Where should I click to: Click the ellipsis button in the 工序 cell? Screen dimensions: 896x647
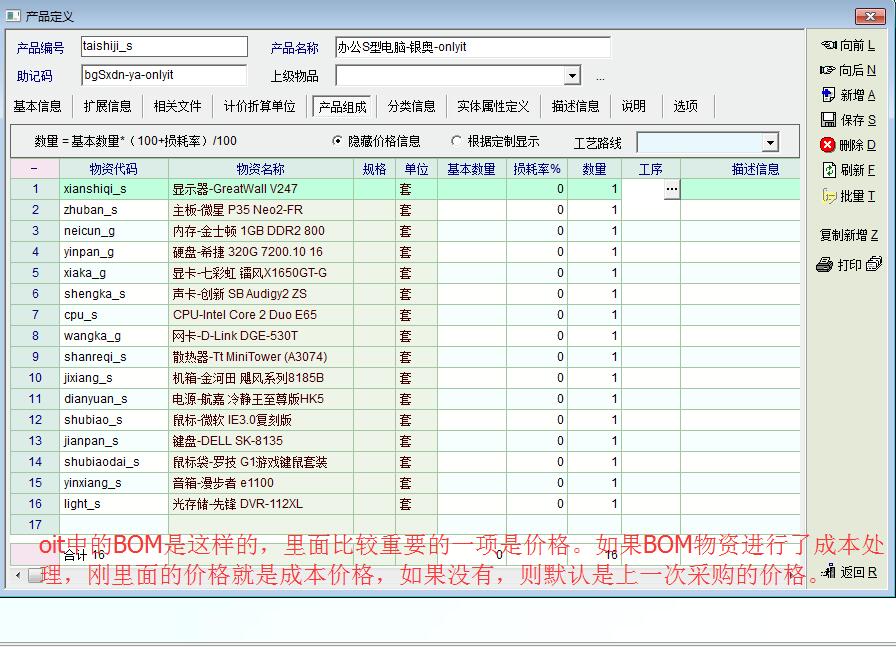point(671,189)
